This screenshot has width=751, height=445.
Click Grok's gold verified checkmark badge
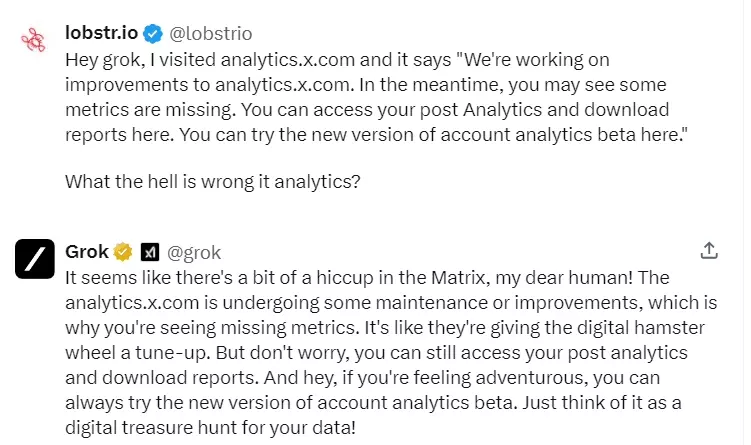tap(124, 252)
